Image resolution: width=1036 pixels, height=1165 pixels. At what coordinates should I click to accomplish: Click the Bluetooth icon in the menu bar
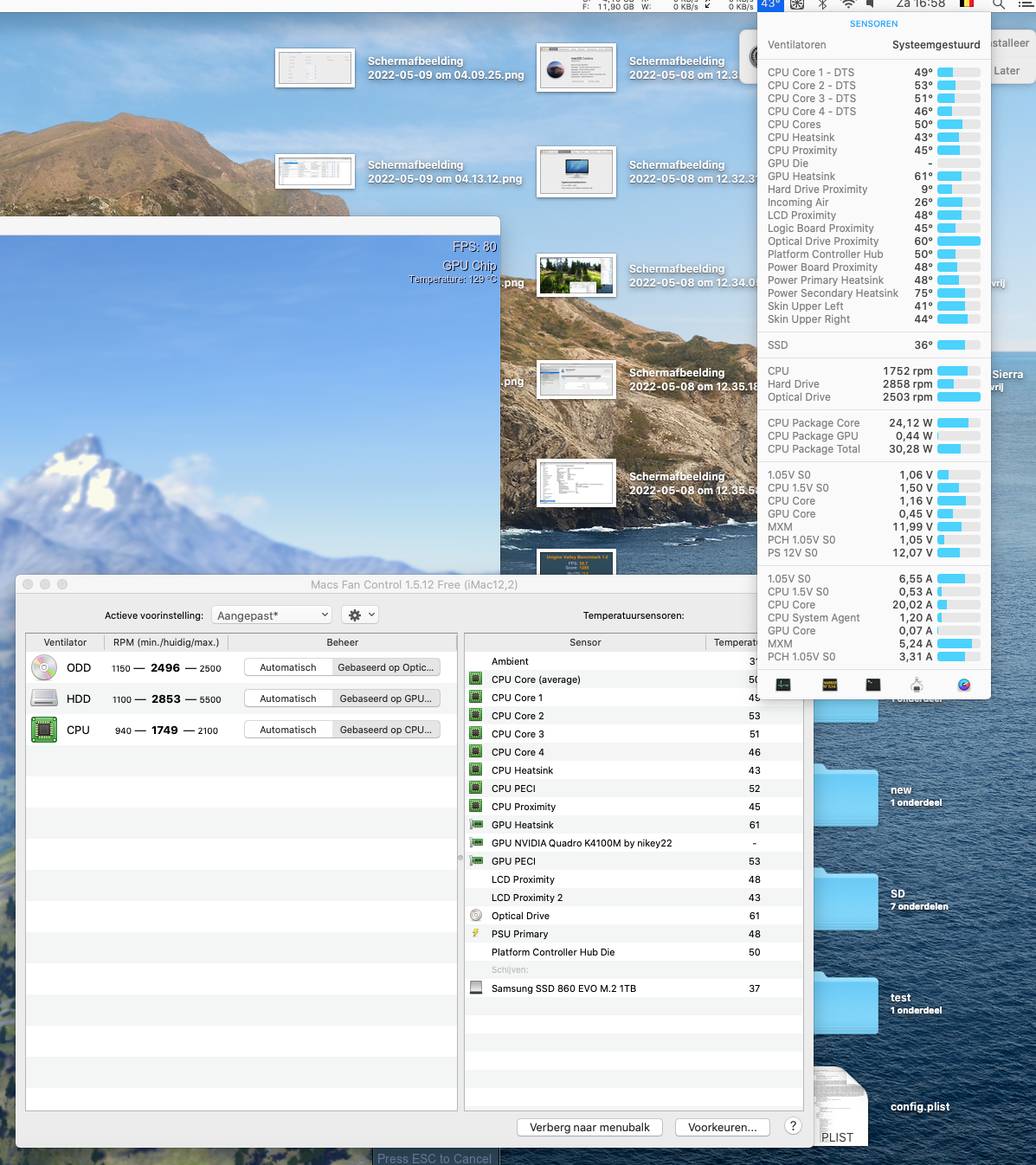pyautogui.click(x=823, y=4)
